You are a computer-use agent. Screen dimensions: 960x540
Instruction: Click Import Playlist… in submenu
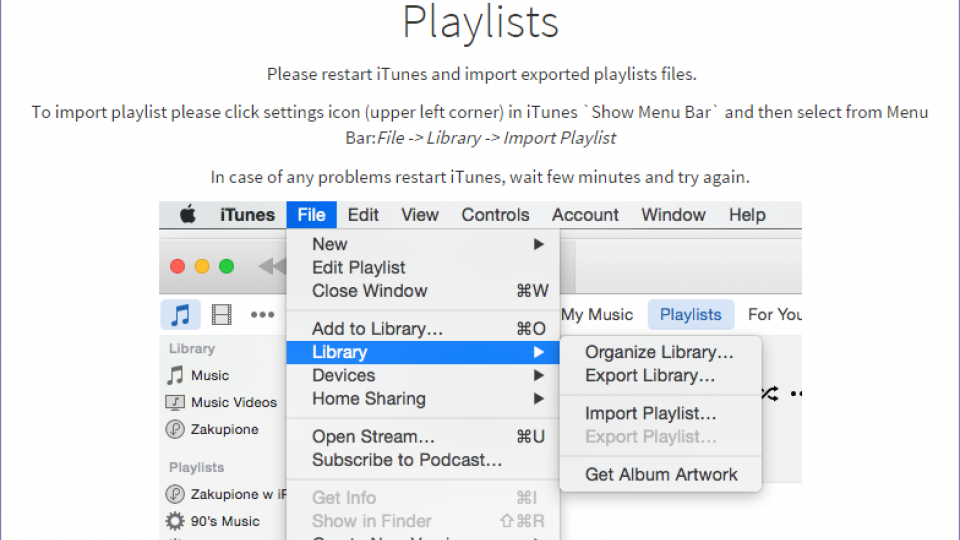coord(661,413)
